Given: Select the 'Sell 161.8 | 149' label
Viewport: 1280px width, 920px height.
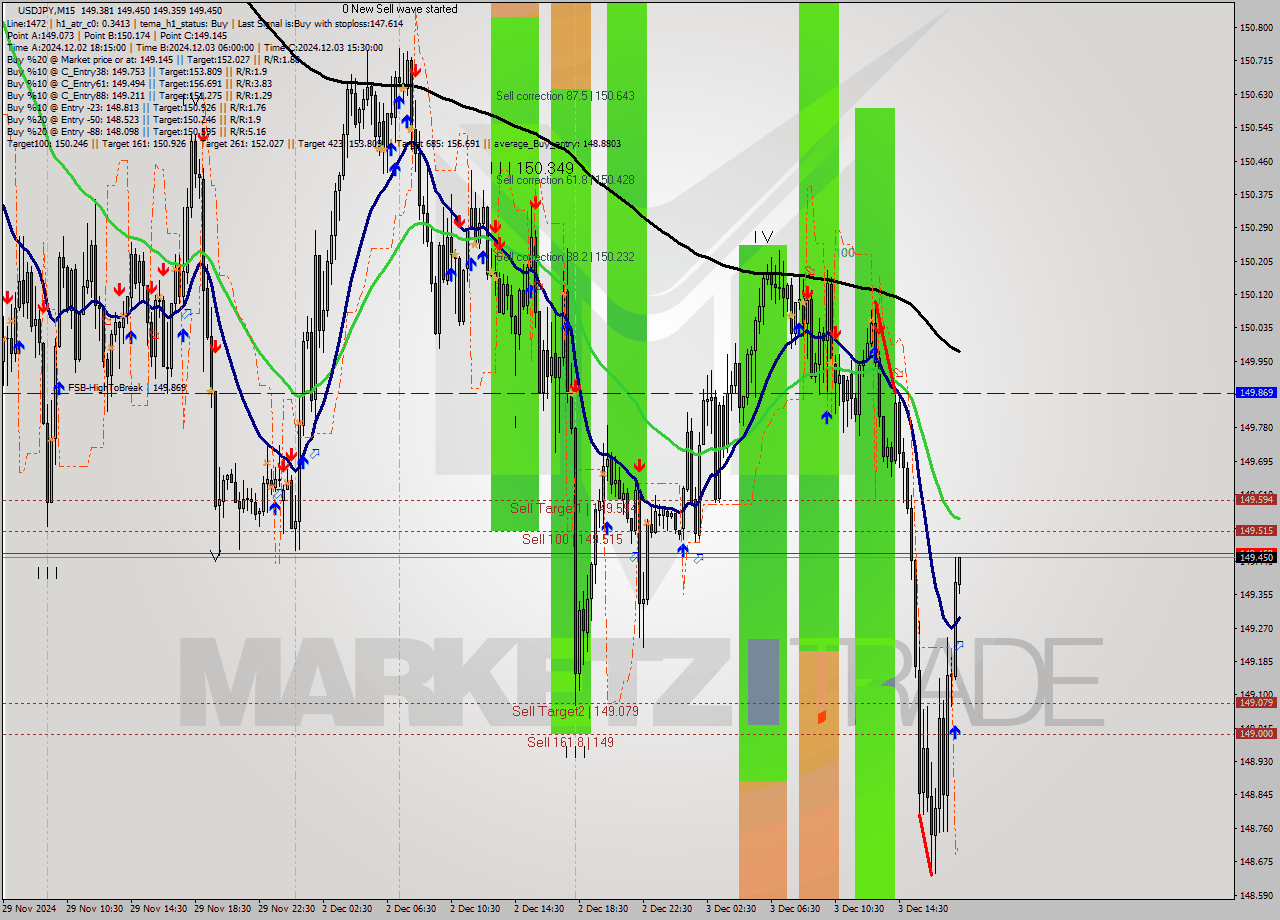Looking at the screenshot, I should (570, 742).
